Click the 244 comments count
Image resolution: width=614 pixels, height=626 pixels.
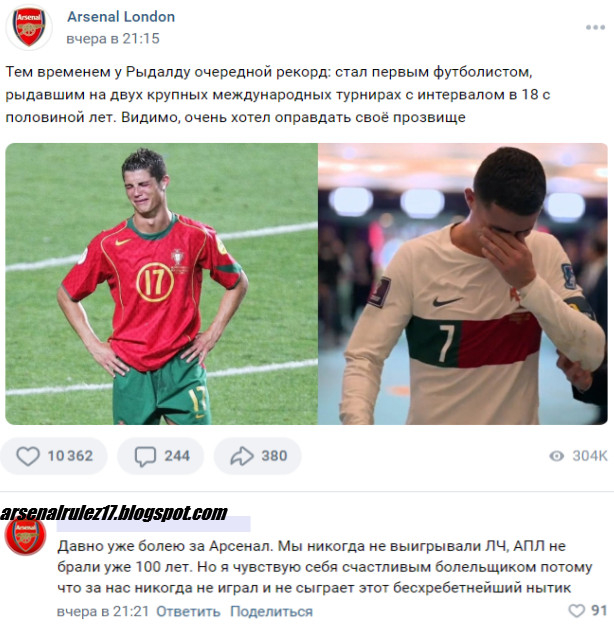click(x=177, y=456)
